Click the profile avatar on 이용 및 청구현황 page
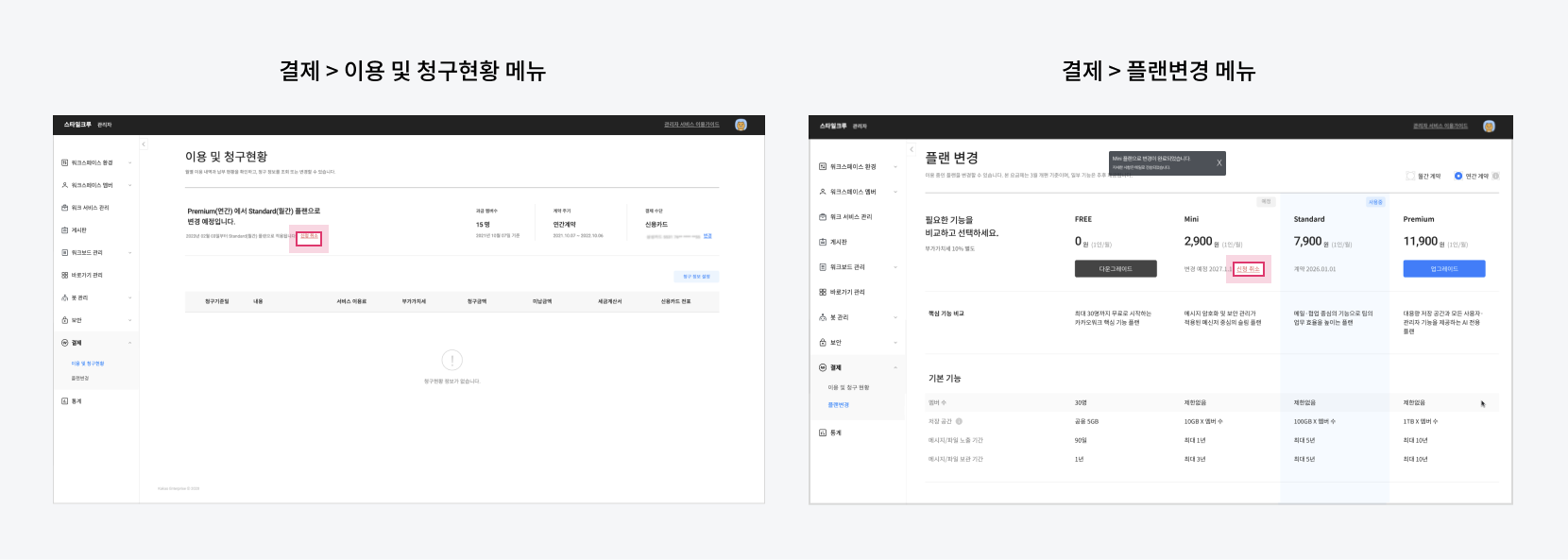 (x=741, y=125)
